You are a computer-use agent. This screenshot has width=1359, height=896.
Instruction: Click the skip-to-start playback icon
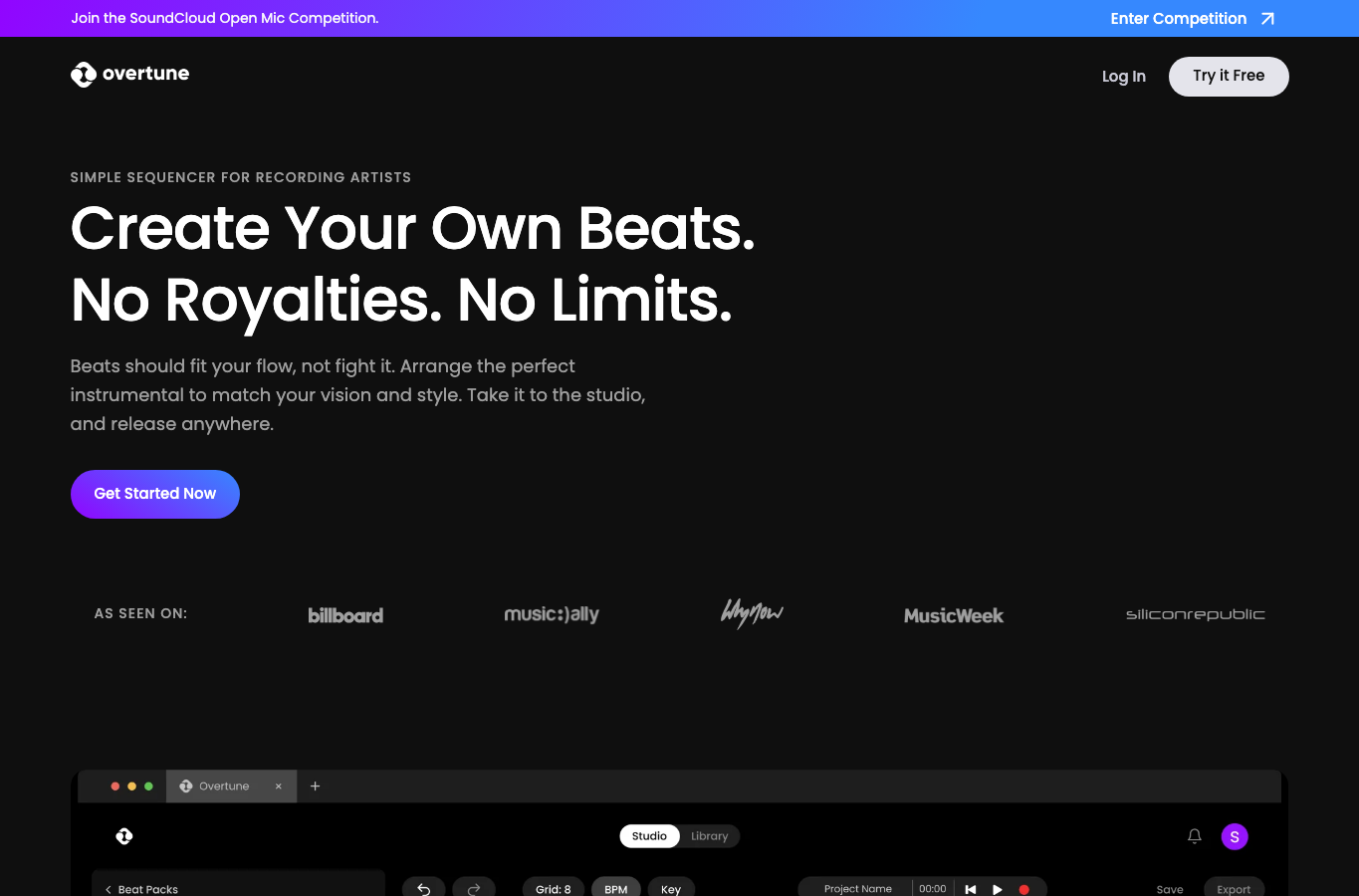(971, 889)
